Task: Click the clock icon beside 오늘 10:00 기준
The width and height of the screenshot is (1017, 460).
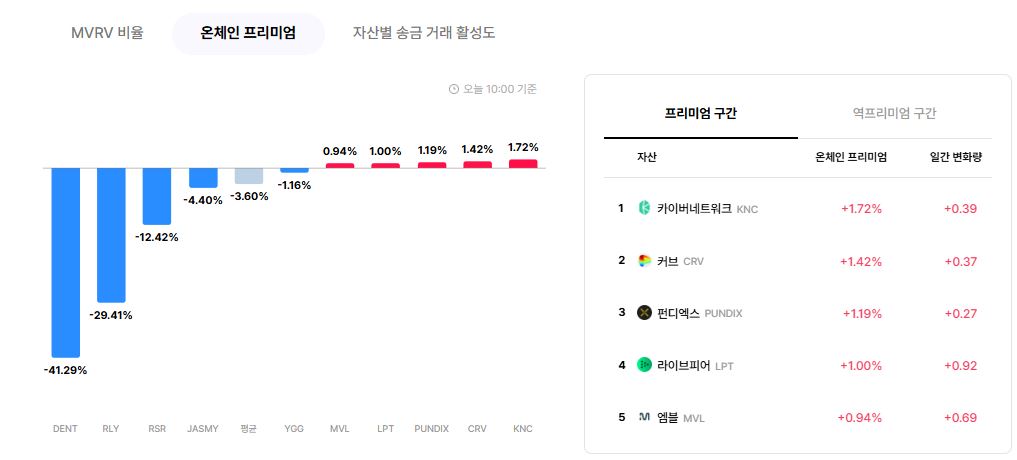Action: click(x=454, y=90)
